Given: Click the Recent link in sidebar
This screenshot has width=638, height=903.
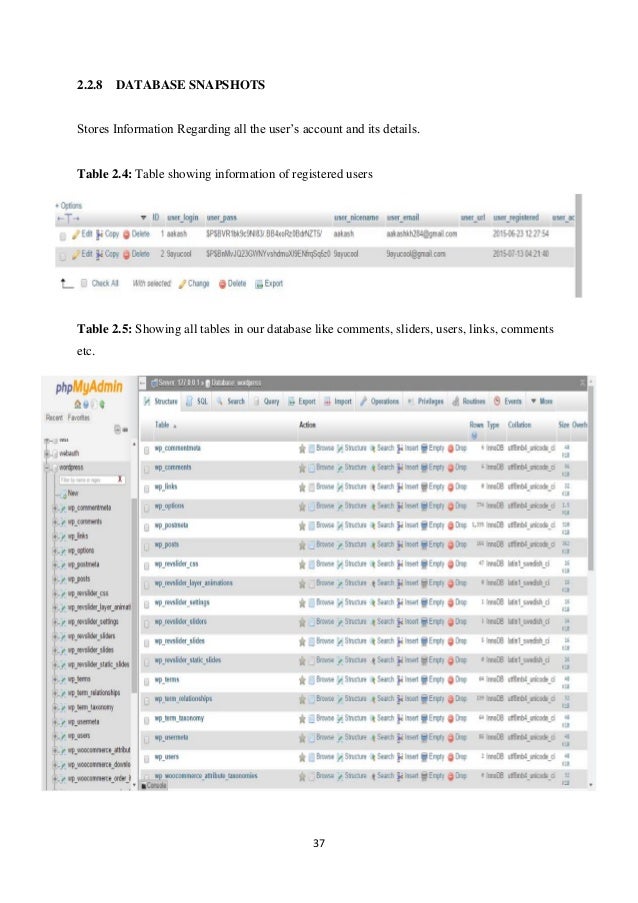Looking at the screenshot, I should (x=54, y=418).
